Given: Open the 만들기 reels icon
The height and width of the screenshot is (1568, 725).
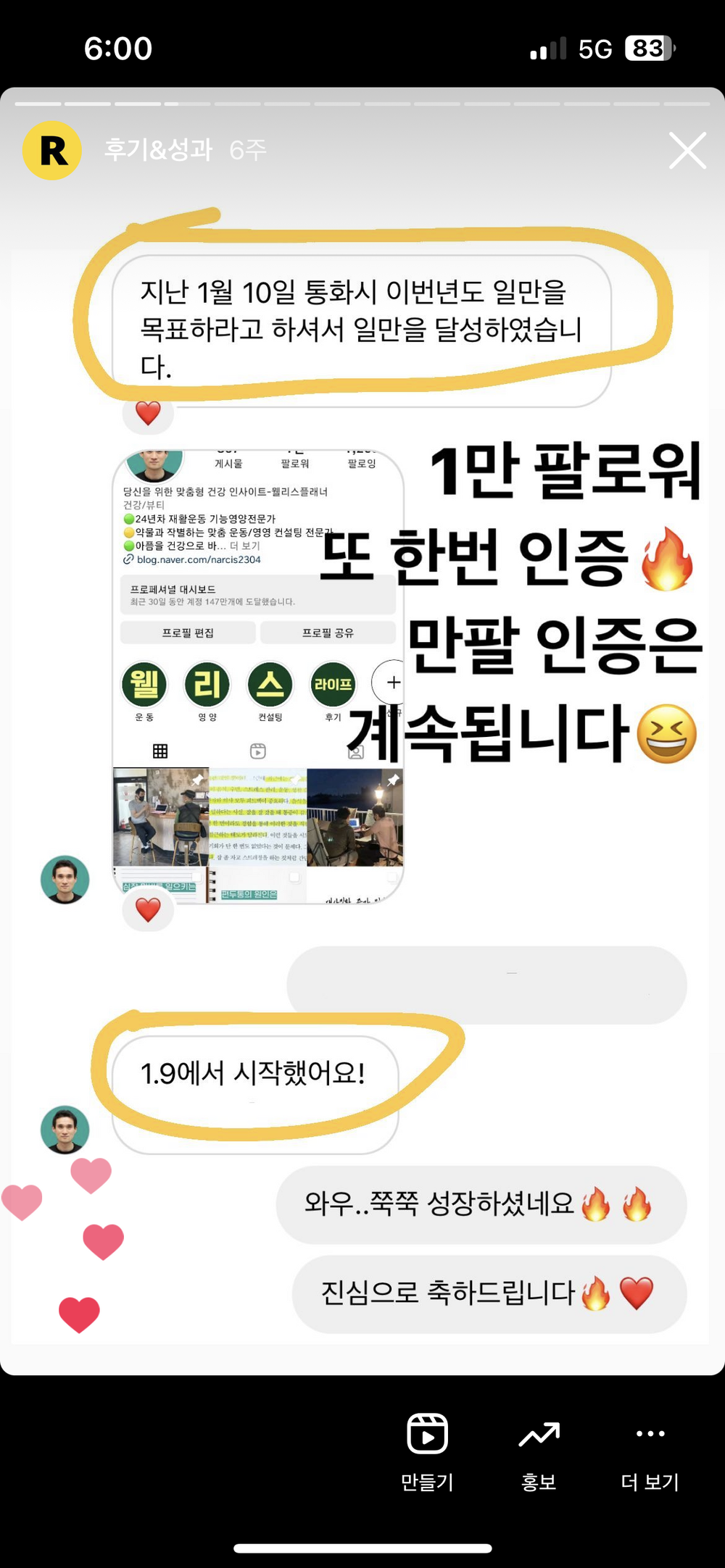Looking at the screenshot, I should click(427, 1433).
